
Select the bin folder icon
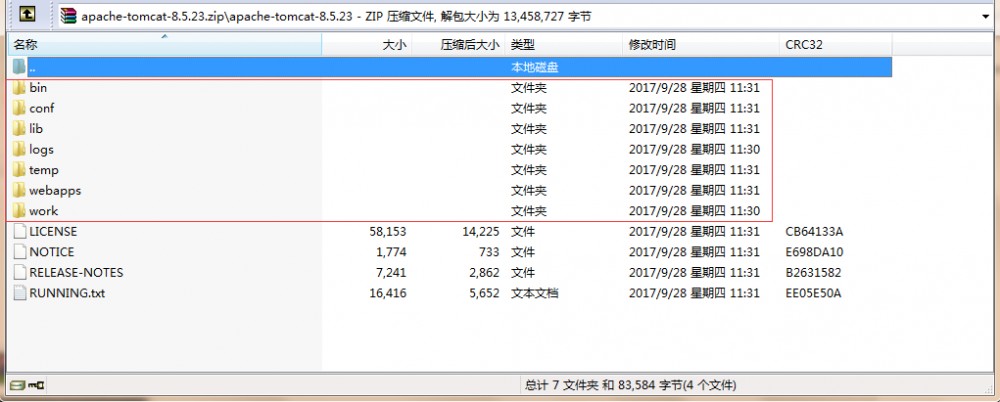coord(19,87)
